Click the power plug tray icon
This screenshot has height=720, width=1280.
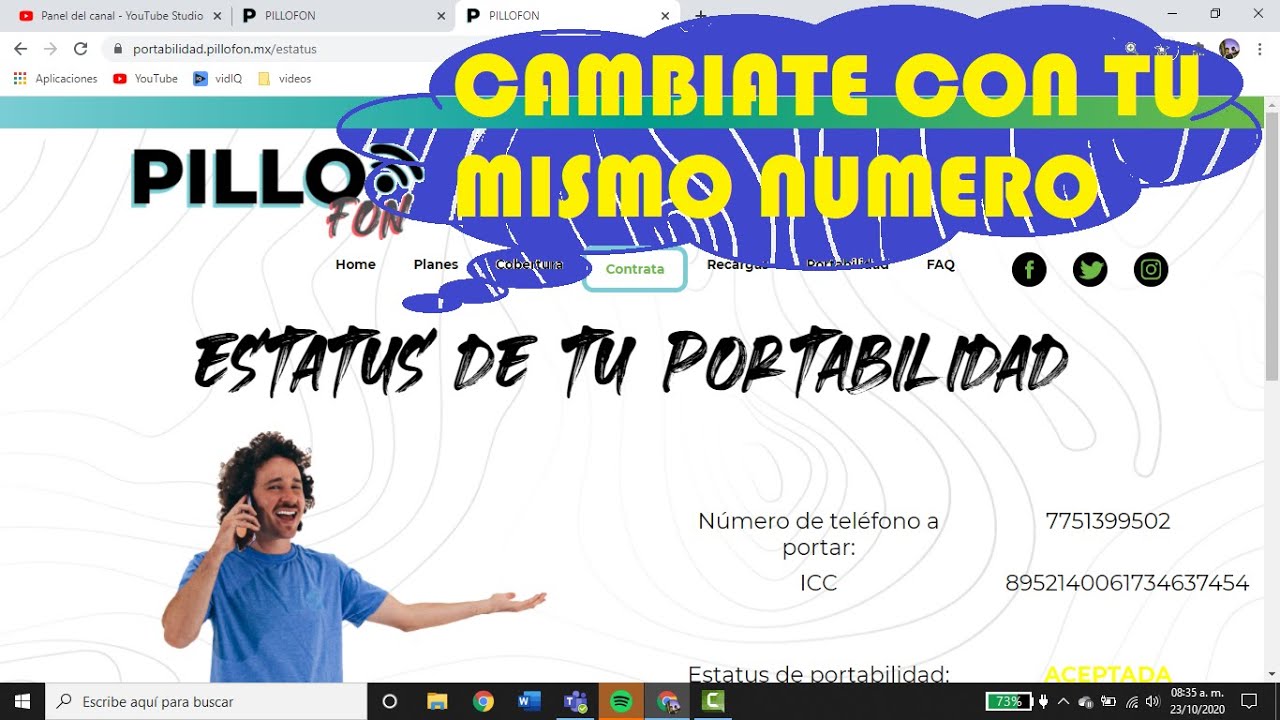click(x=1044, y=701)
